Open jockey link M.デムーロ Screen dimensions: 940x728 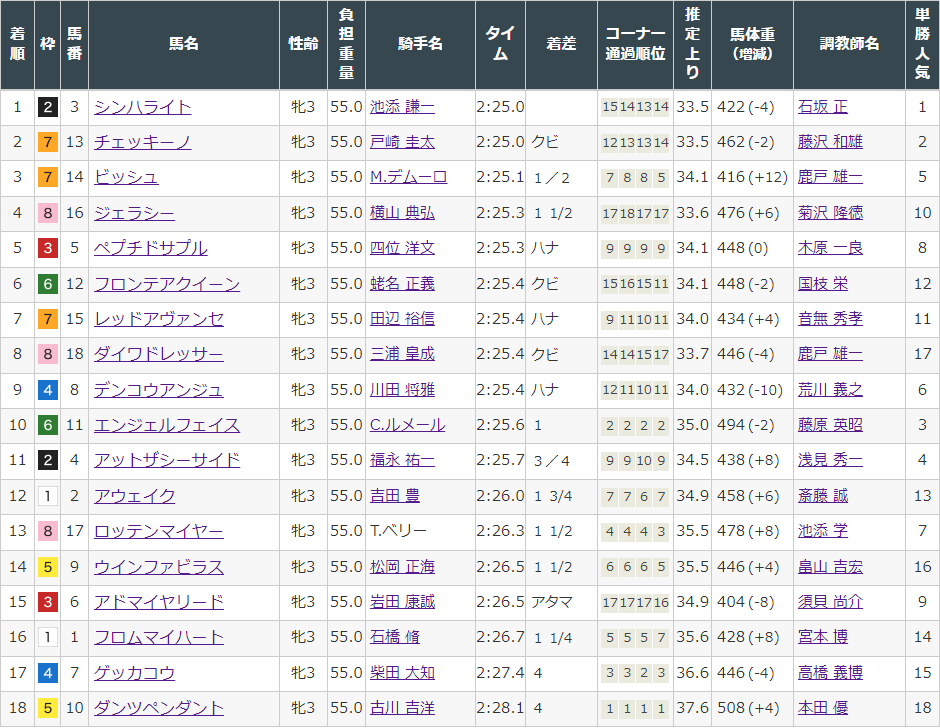coord(408,178)
